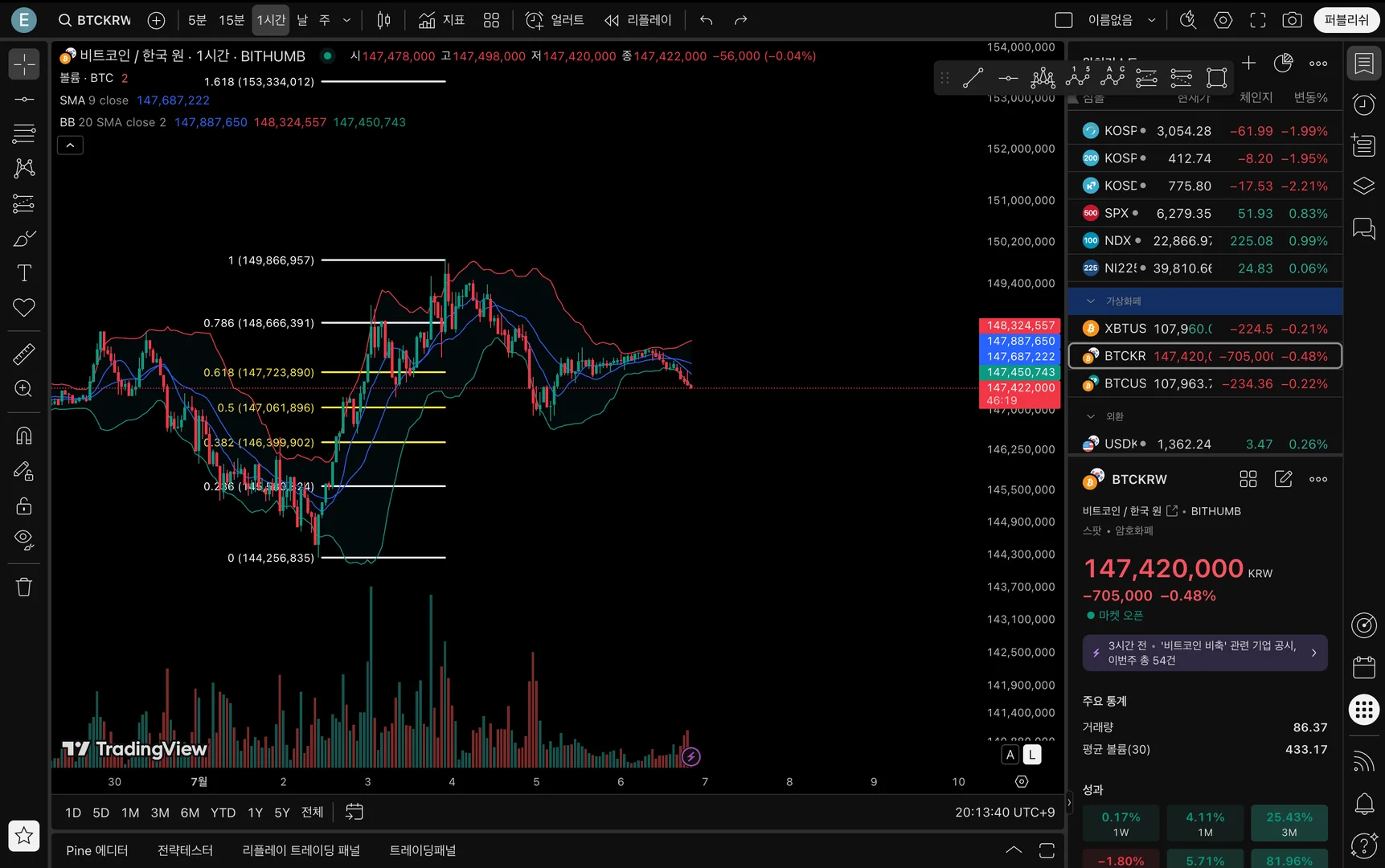This screenshot has width=1385, height=868.
Task: Toggle auto scale with A button
Action: click(1010, 755)
